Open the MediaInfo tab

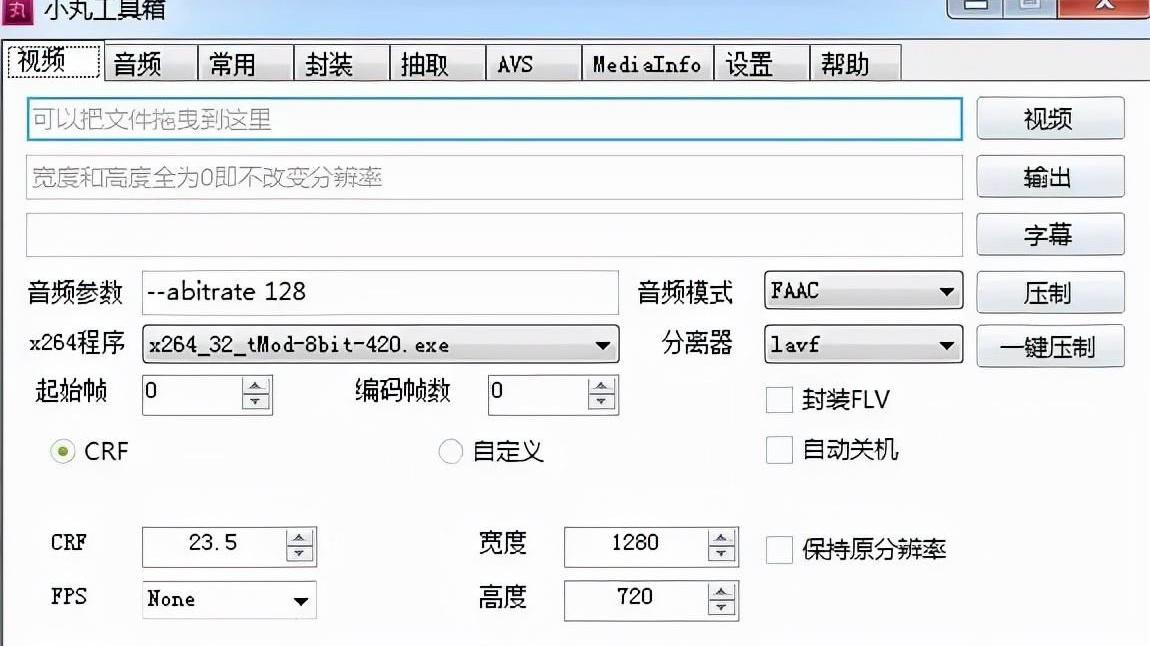pos(646,63)
